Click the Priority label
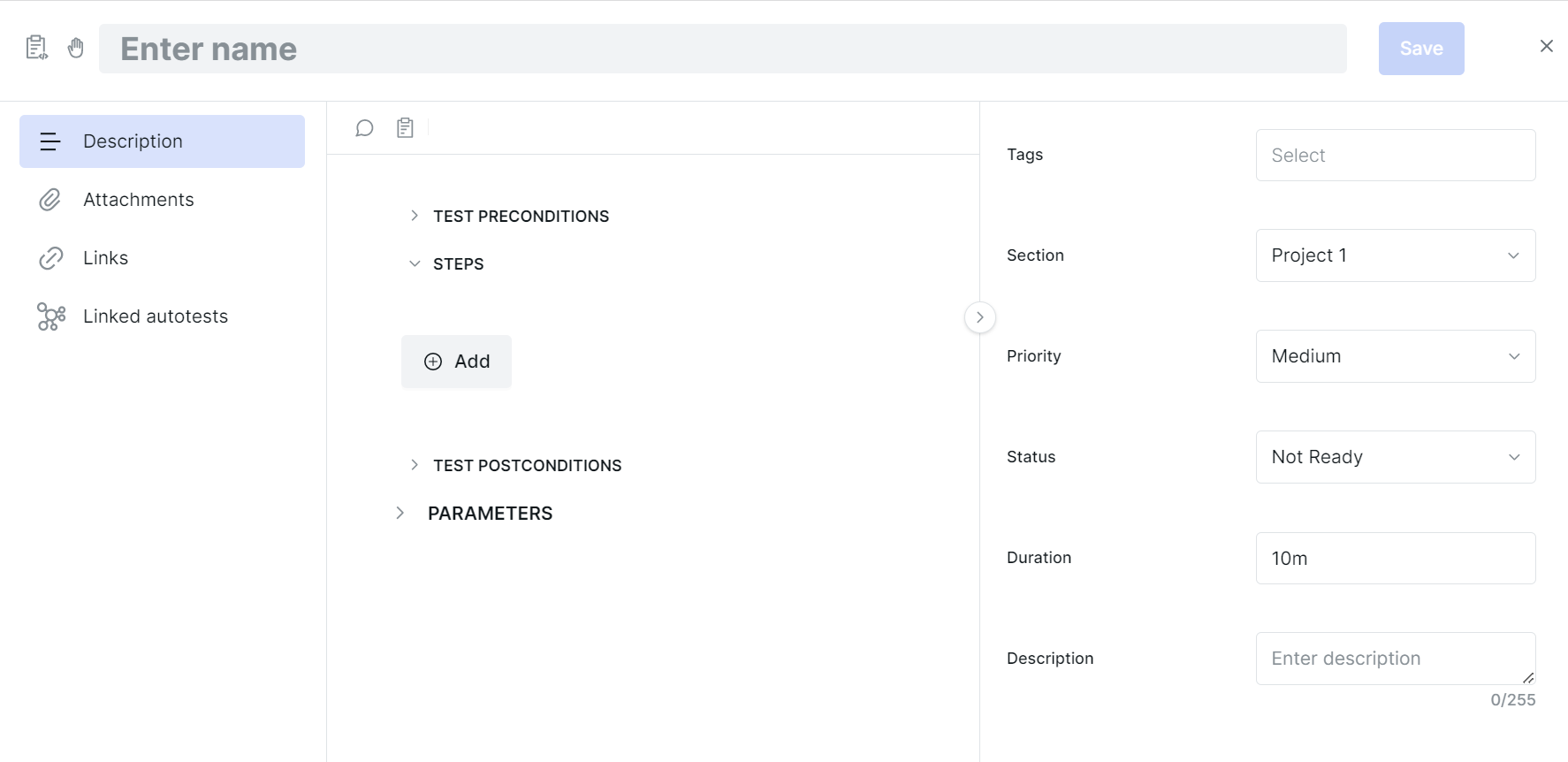The image size is (1568, 762). (1033, 356)
